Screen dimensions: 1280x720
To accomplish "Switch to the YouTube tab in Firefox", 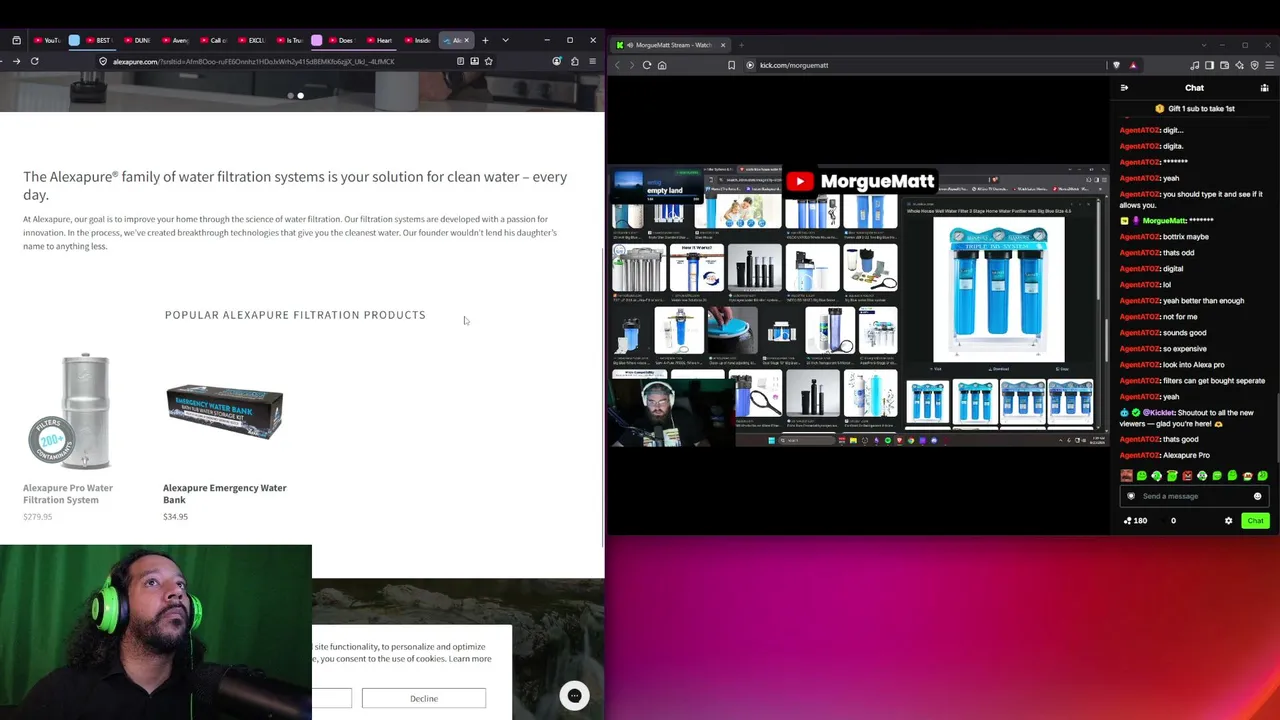I will click(x=47, y=40).
